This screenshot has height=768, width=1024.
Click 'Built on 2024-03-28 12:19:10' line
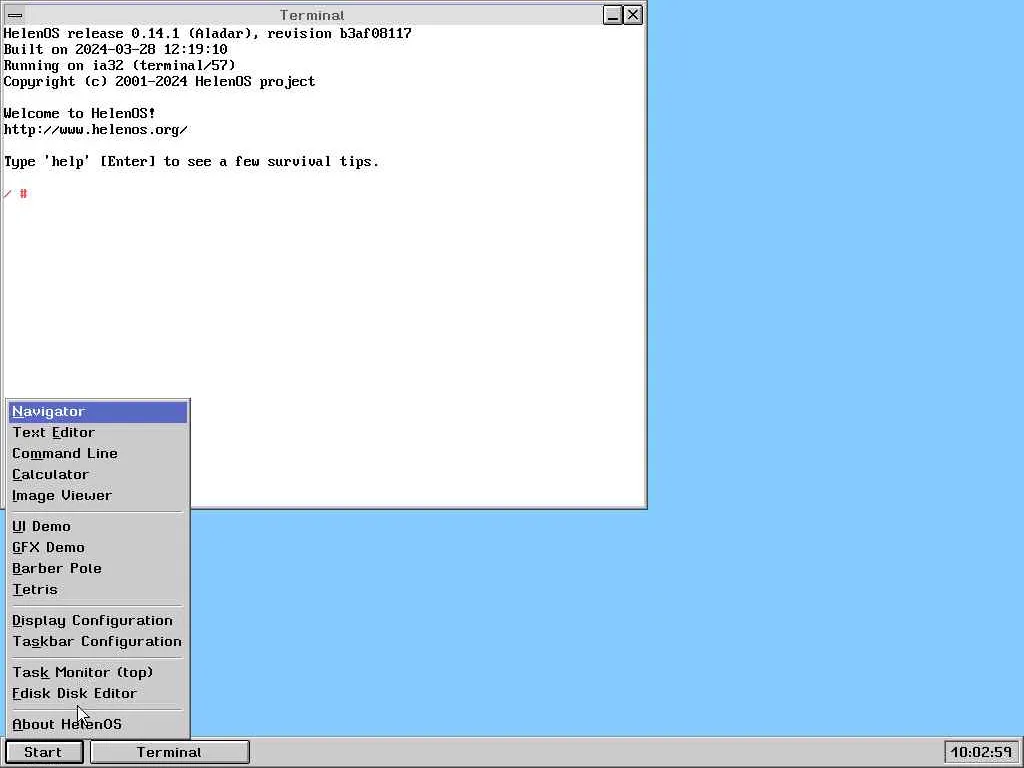[x=116, y=49]
